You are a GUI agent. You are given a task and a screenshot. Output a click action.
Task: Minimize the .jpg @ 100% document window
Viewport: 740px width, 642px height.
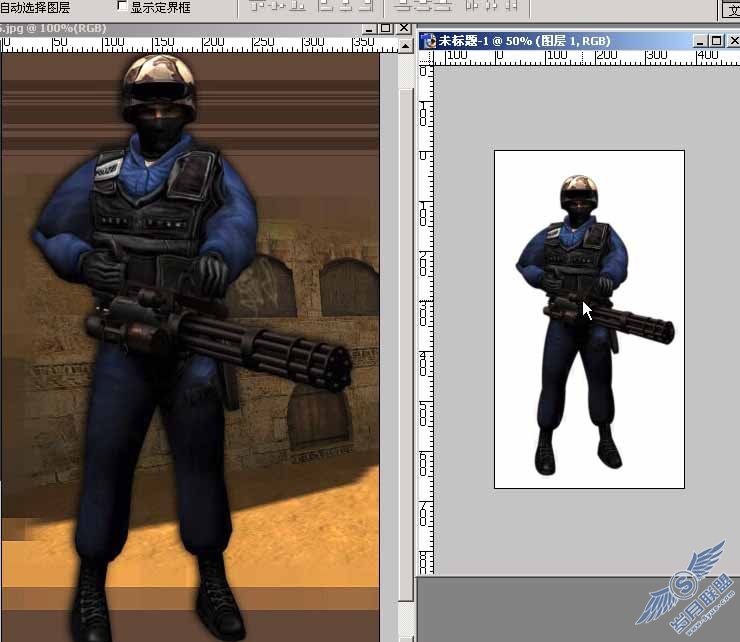point(370,28)
